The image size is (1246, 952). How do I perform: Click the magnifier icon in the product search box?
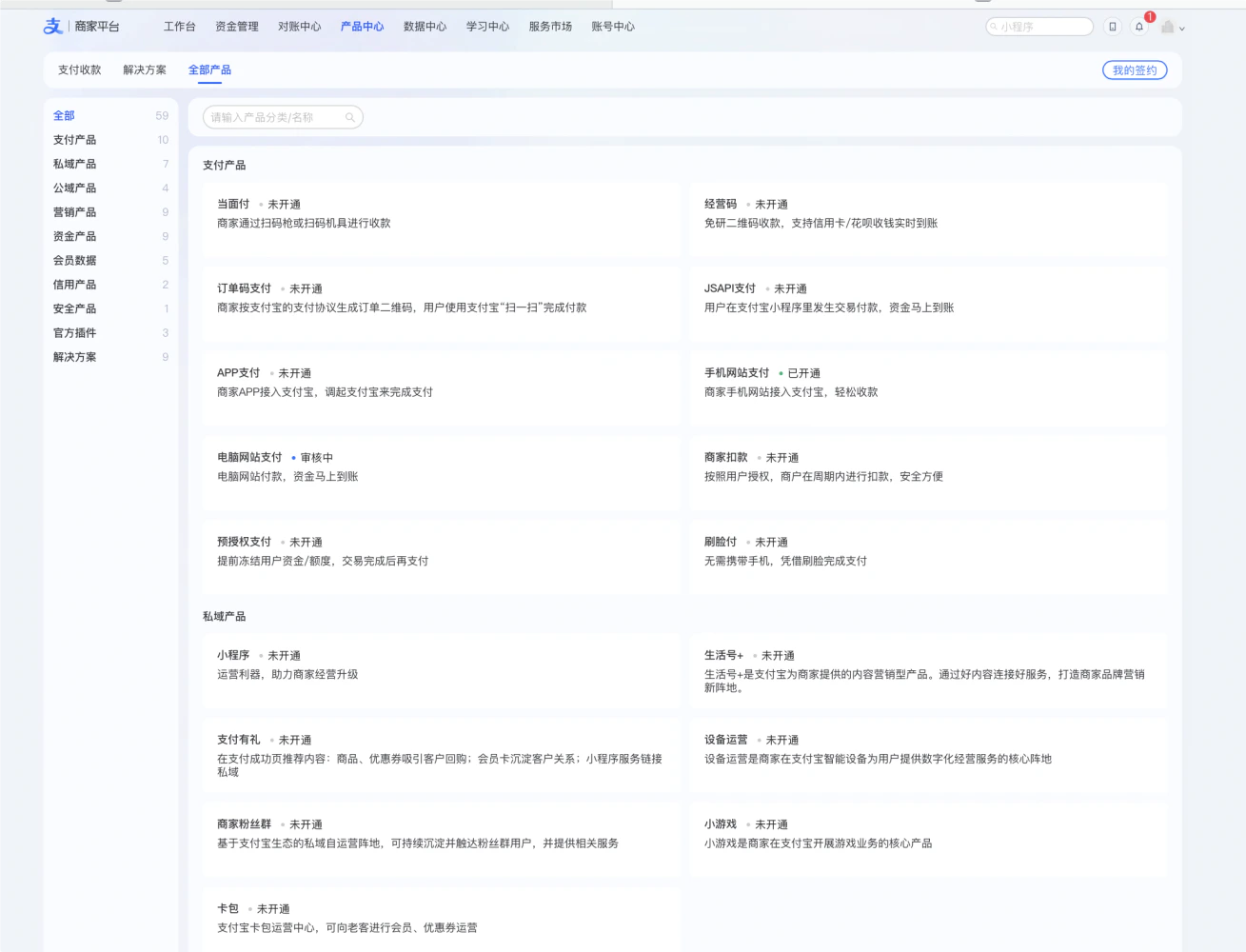point(350,117)
